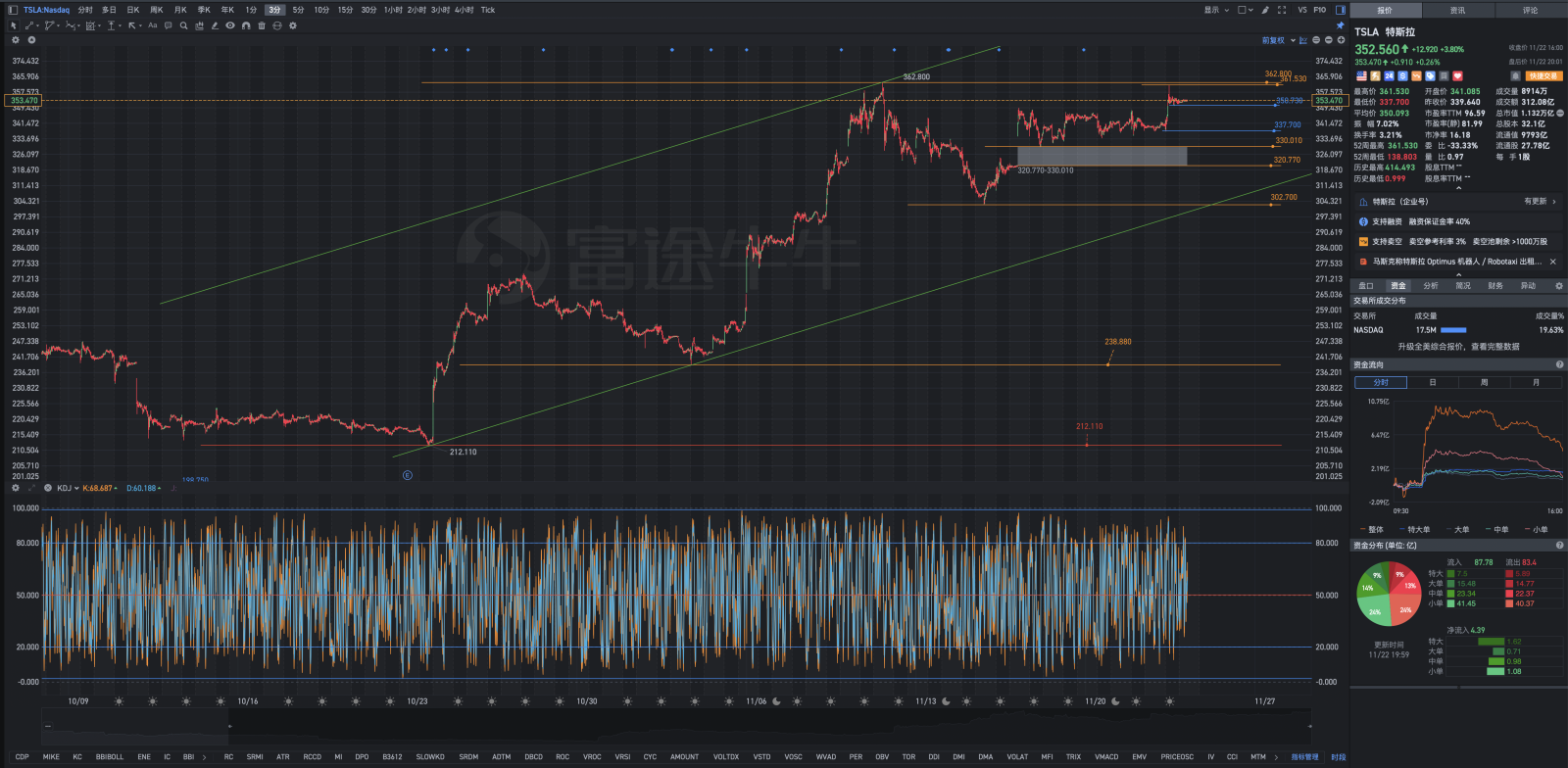Open the chart layout square dropdown
Image resolution: width=1568 pixels, height=768 pixels.
pos(1246,10)
